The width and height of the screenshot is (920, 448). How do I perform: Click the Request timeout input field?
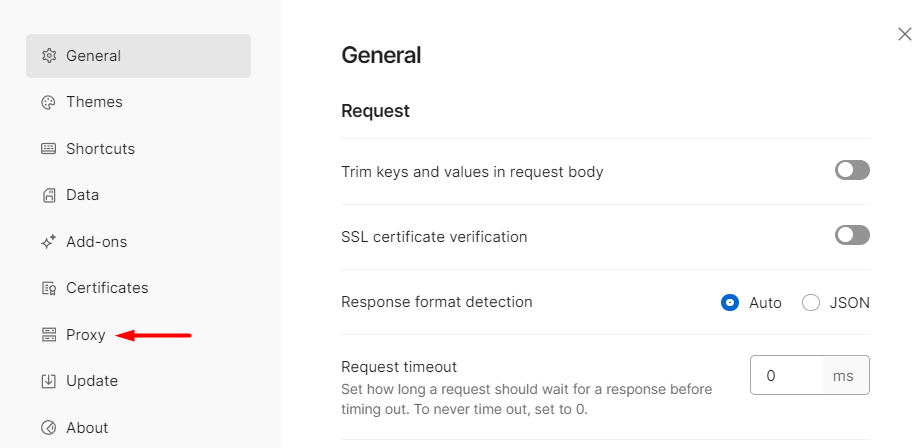[787, 375]
